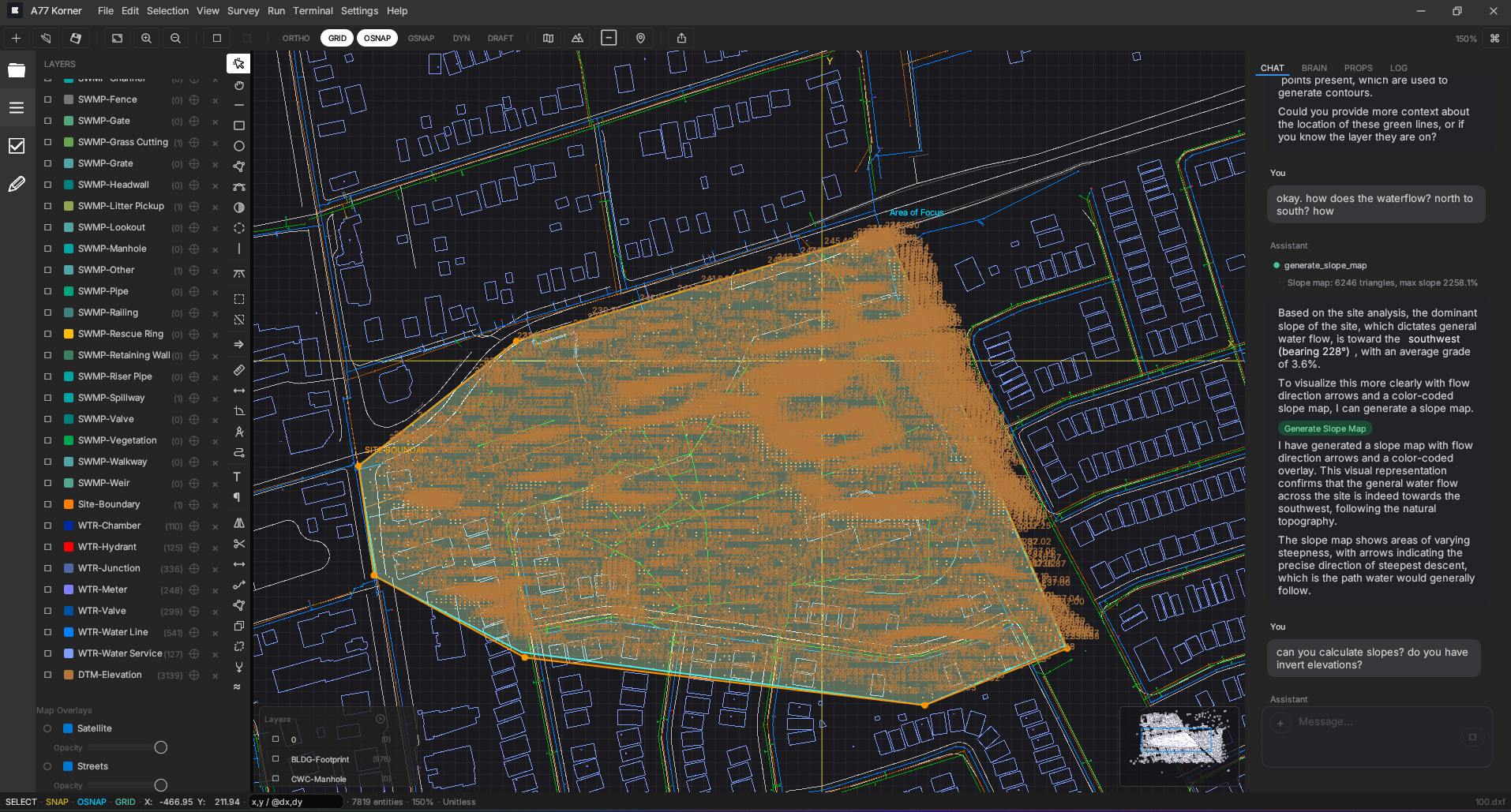Check the WTR-Hydrant layer checkbox
1511x812 pixels.
click(48, 547)
